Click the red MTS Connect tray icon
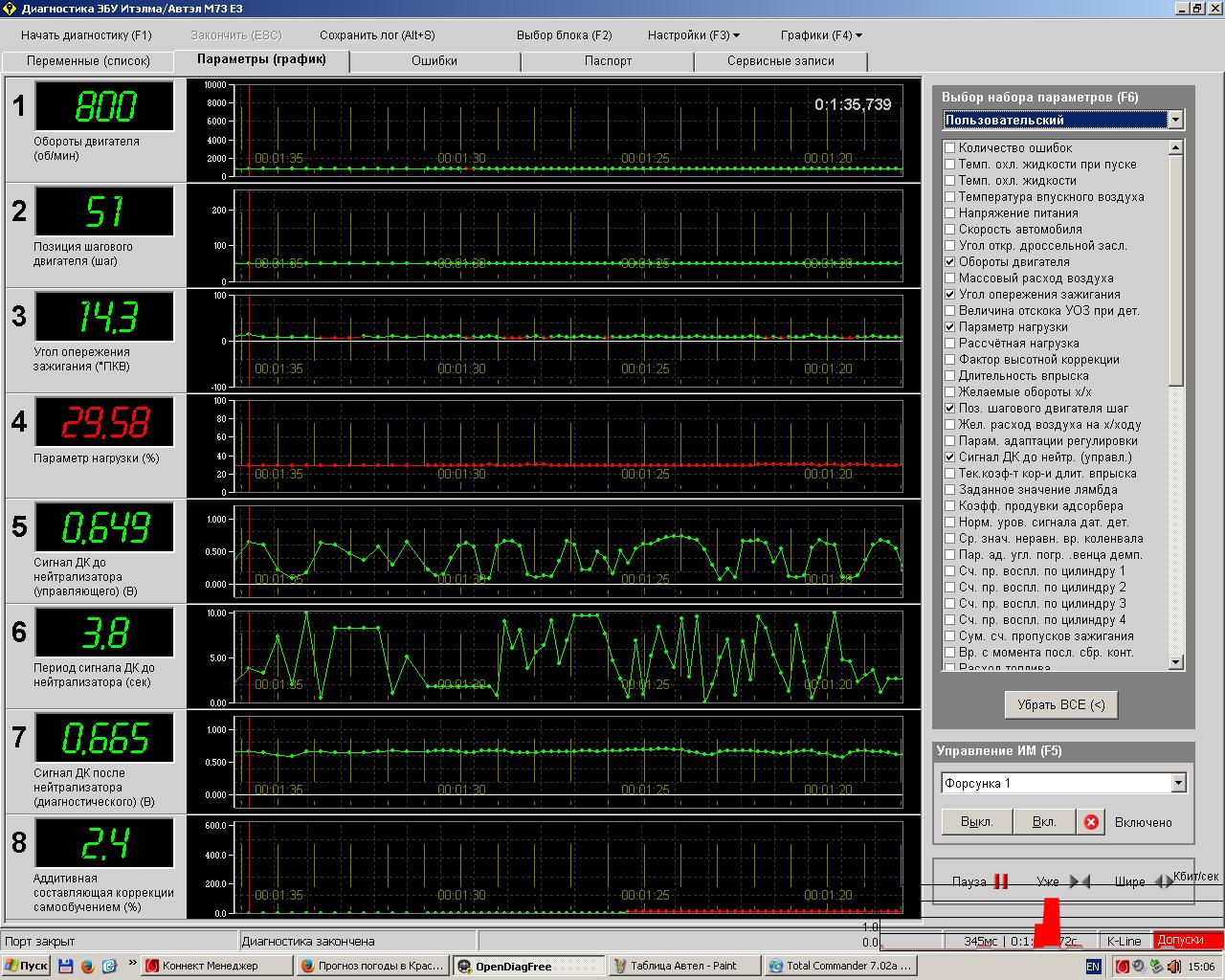The image size is (1225, 980). click(x=1123, y=967)
